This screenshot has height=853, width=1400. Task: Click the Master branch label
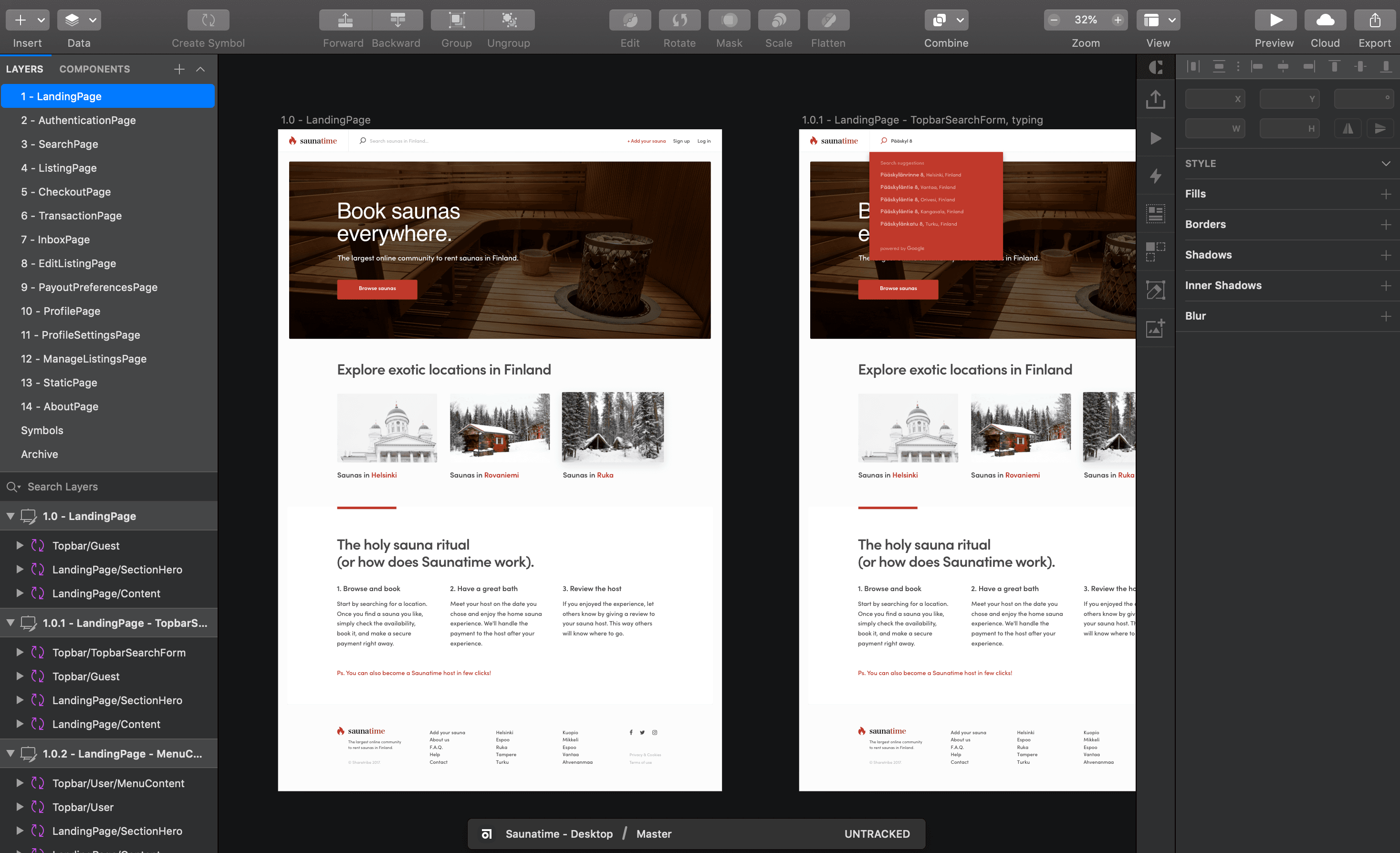pyautogui.click(x=653, y=834)
